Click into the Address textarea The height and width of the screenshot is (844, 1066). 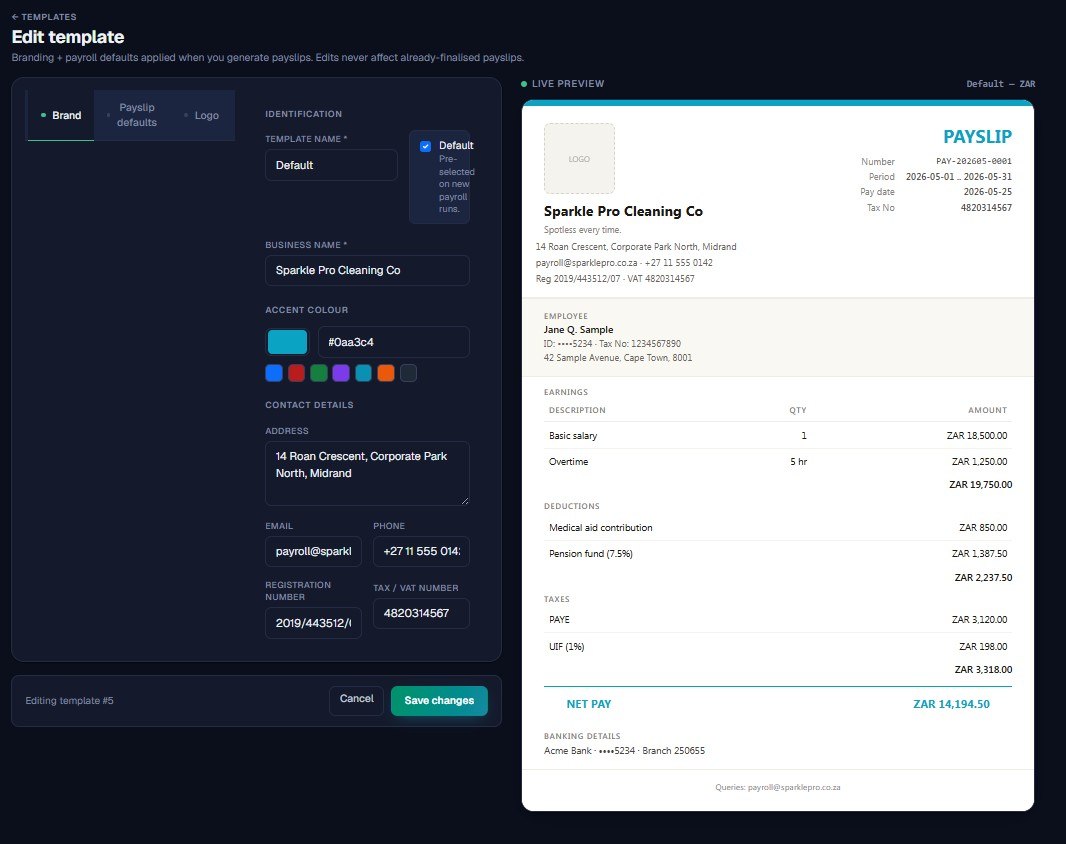pos(367,473)
